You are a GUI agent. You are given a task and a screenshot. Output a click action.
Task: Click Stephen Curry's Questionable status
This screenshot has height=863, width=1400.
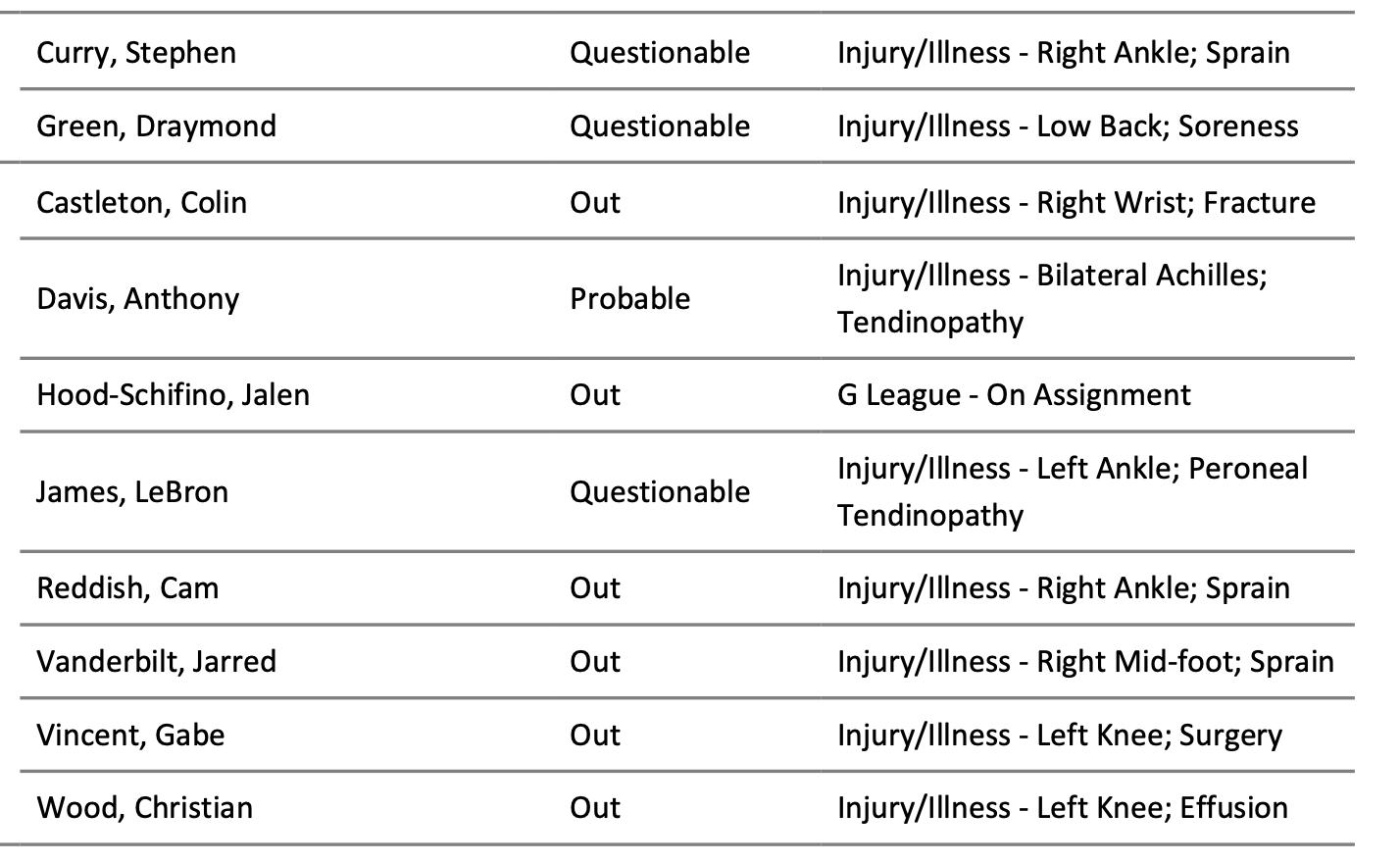660,53
